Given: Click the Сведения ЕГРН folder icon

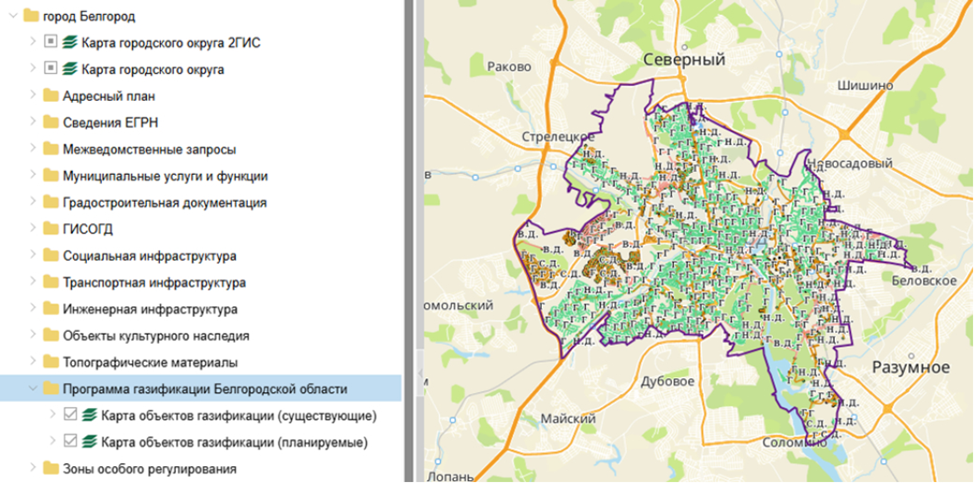Looking at the screenshot, I should point(51,123).
